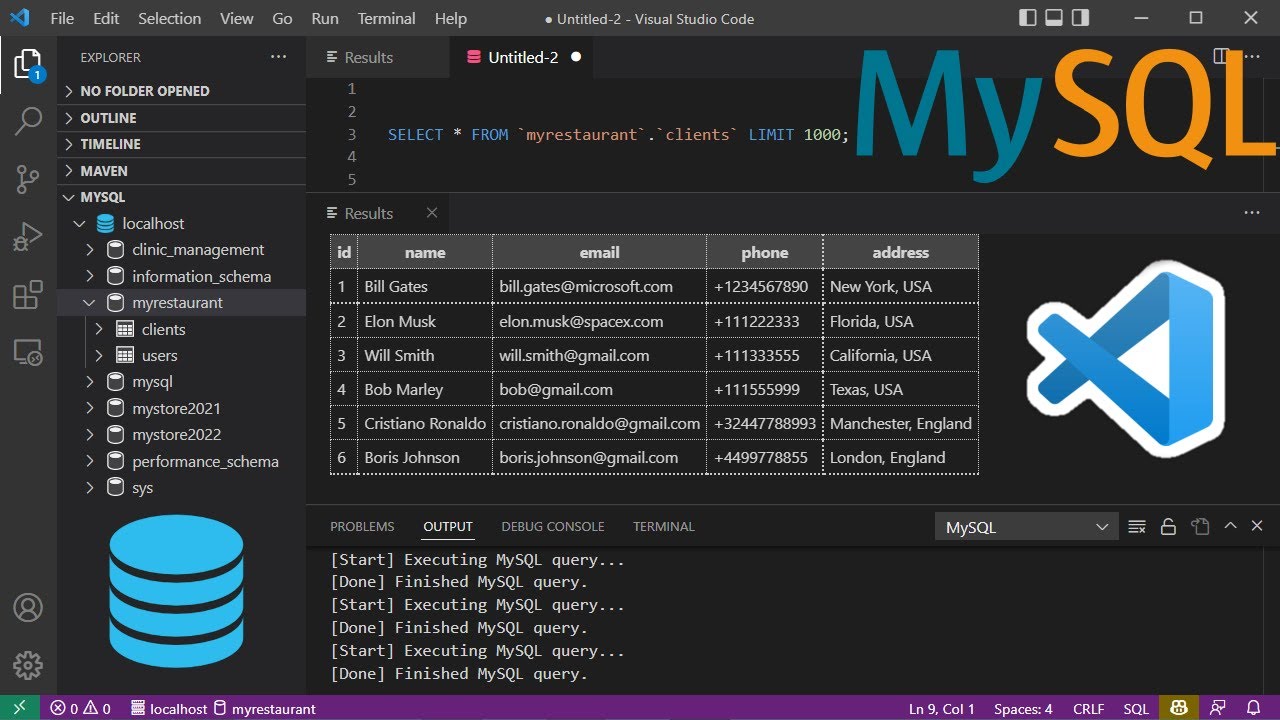This screenshot has height=720, width=1280.
Task: Collapse the myrestaurant database node
Action: click(89, 302)
